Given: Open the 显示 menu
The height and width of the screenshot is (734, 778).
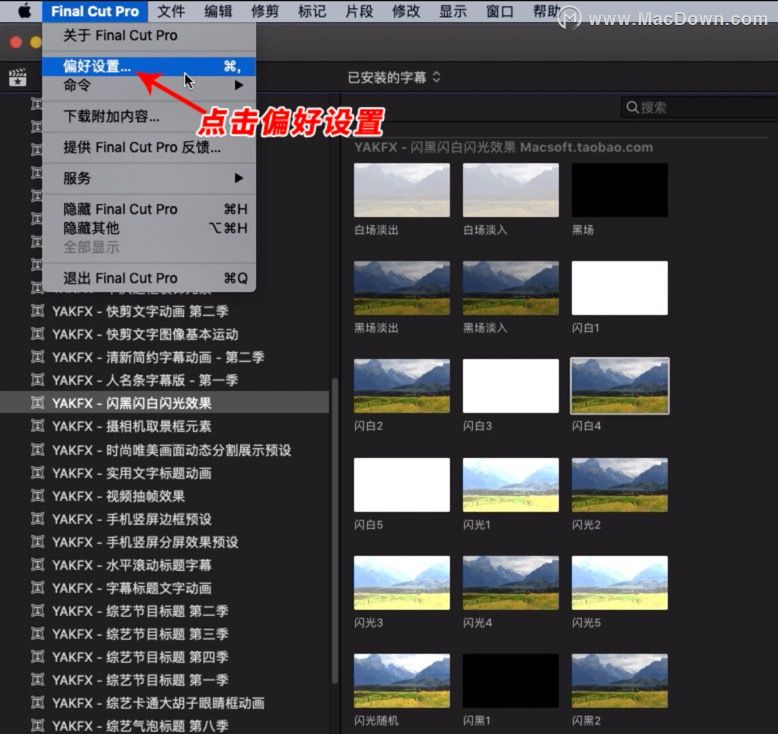Looking at the screenshot, I should click(453, 11).
